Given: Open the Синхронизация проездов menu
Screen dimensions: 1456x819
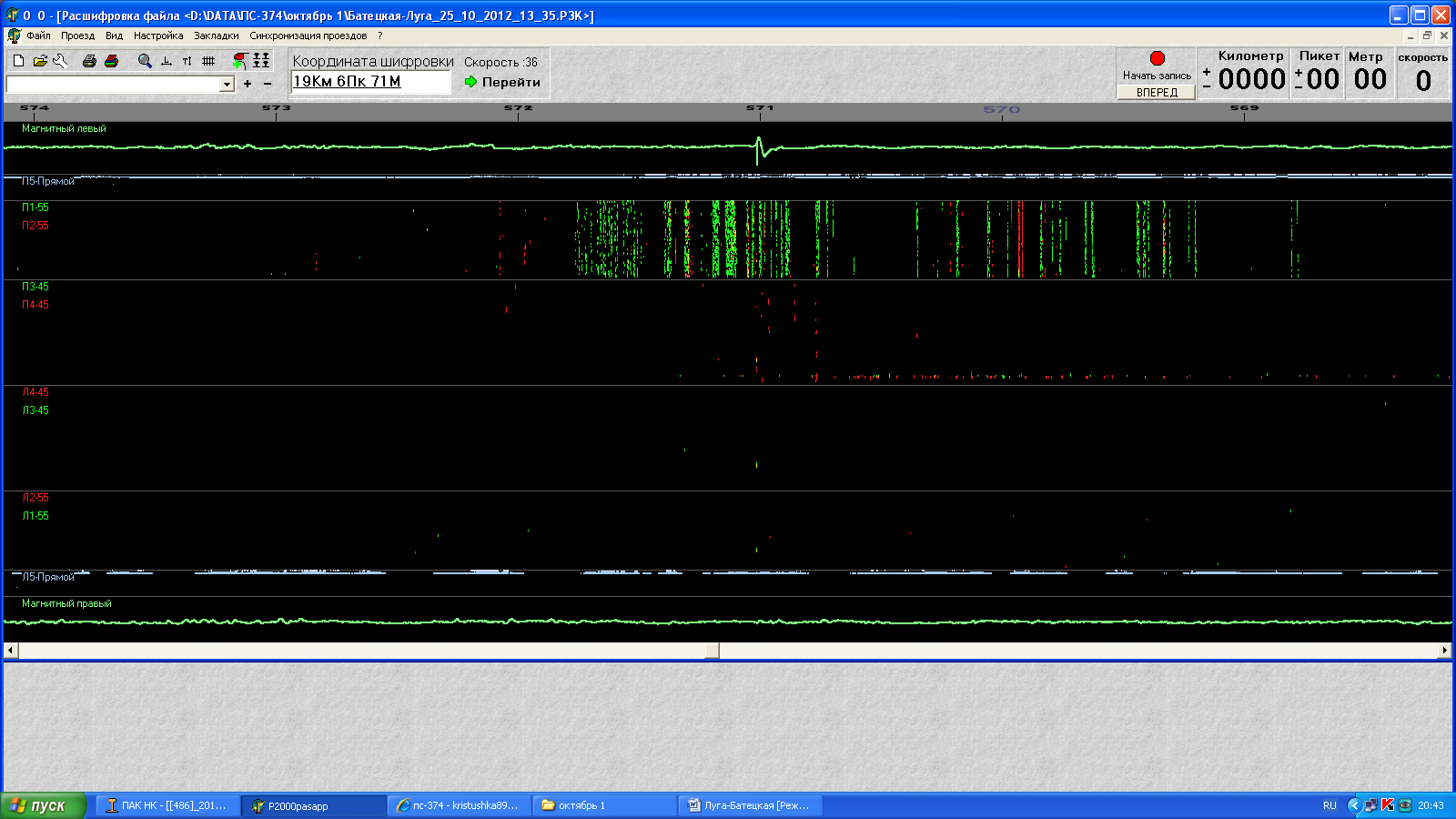Looking at the screenshot, I should (308, 35).
